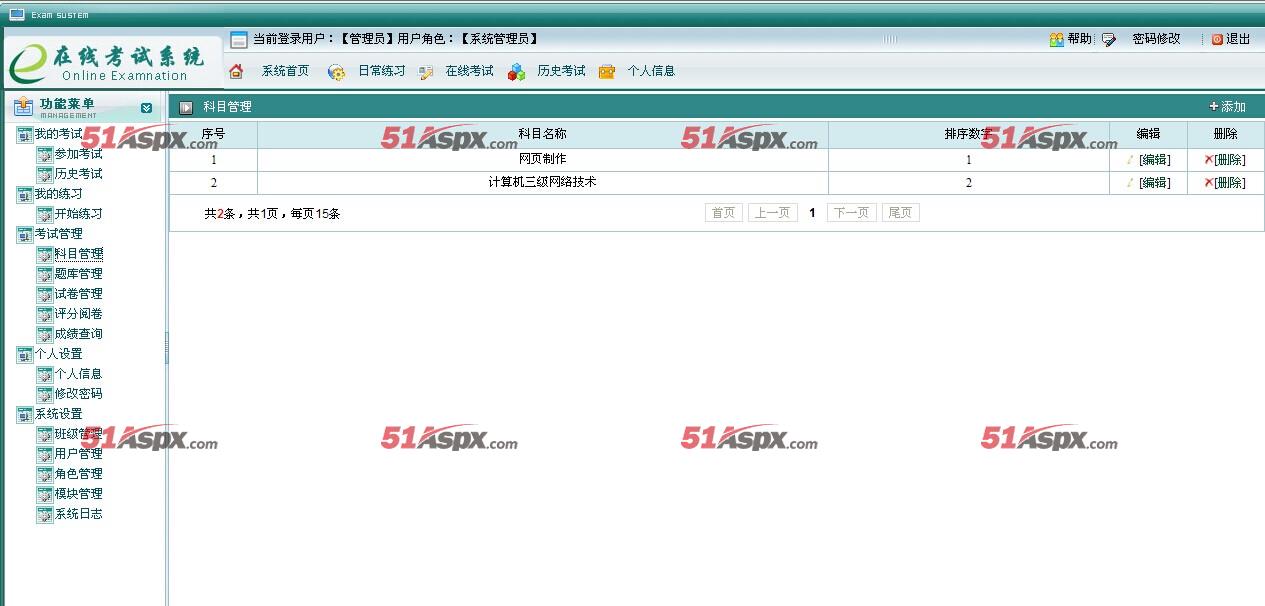The image size is (1265, 606).
Task: Click the 计算机三级网络技术 subject name cell
Action: pos(543,182)
